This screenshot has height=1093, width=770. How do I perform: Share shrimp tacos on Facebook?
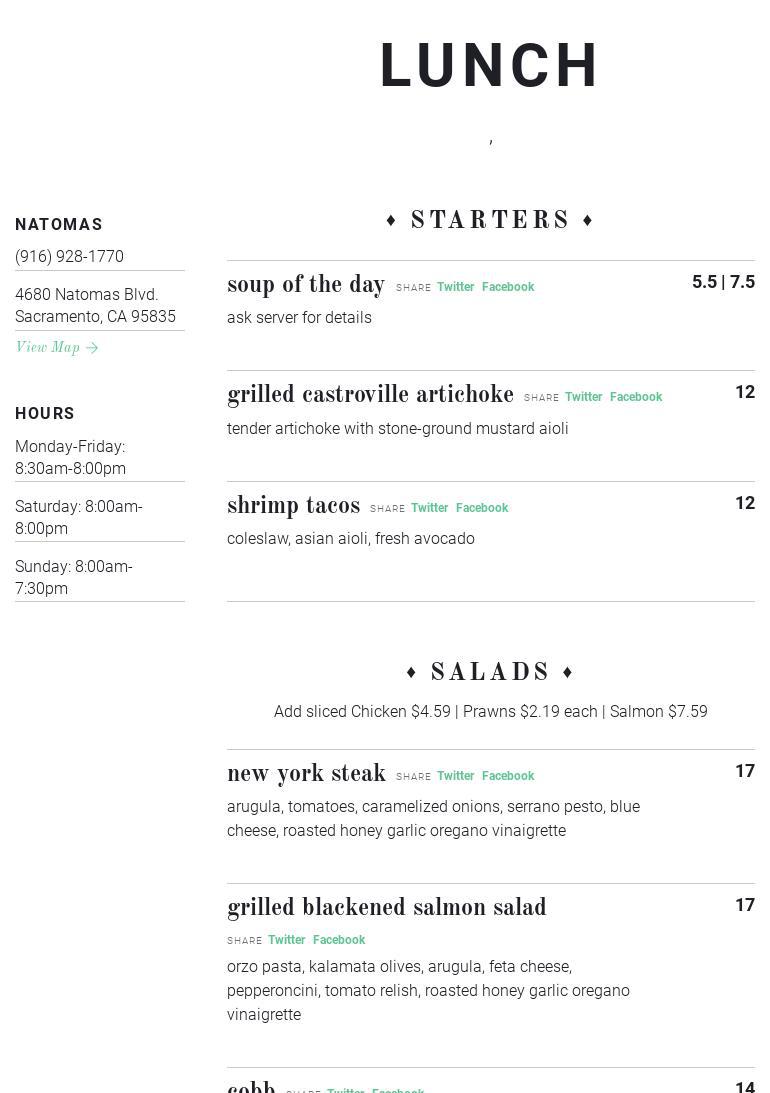482,508
